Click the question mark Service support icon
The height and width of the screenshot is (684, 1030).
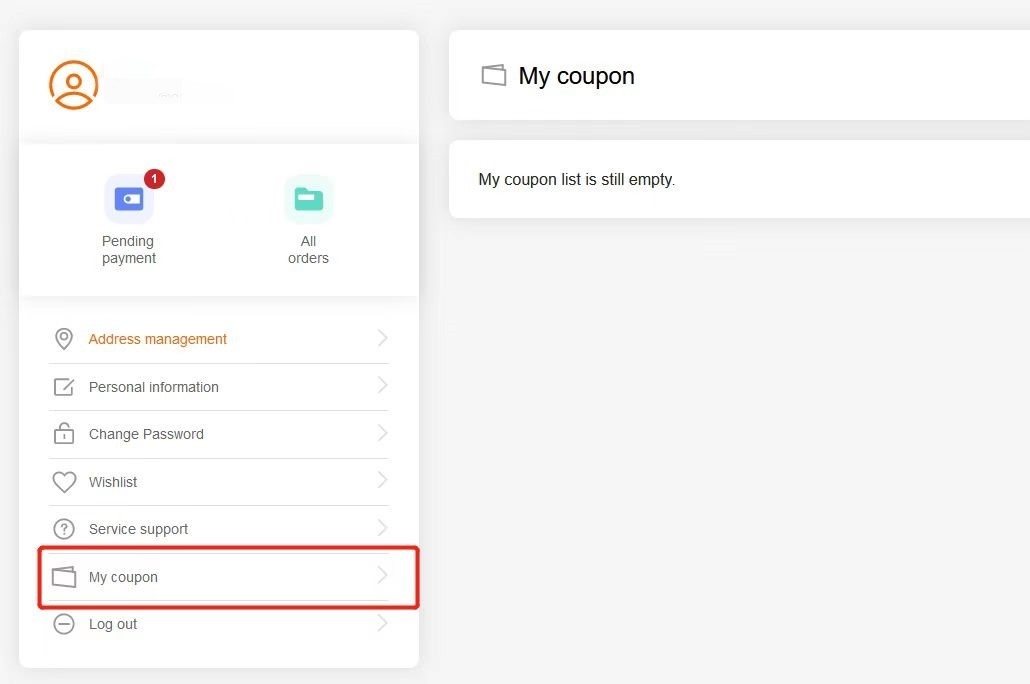(x=64, y=529)
